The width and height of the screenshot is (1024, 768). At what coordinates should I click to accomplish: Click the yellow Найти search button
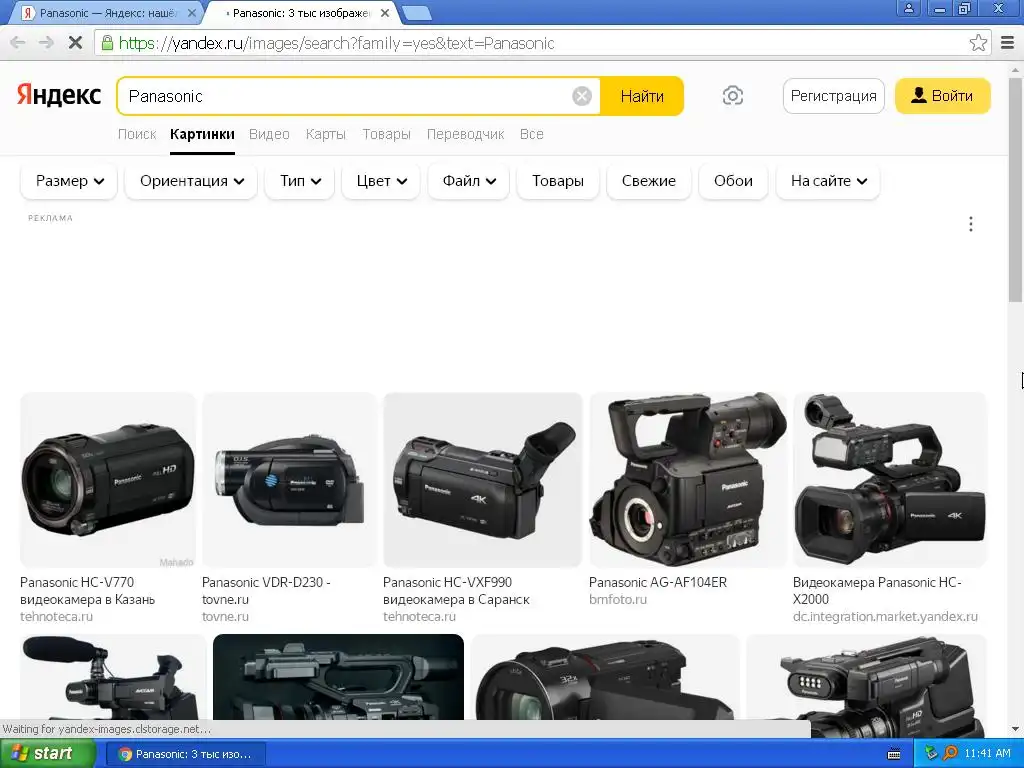point(642,96)
